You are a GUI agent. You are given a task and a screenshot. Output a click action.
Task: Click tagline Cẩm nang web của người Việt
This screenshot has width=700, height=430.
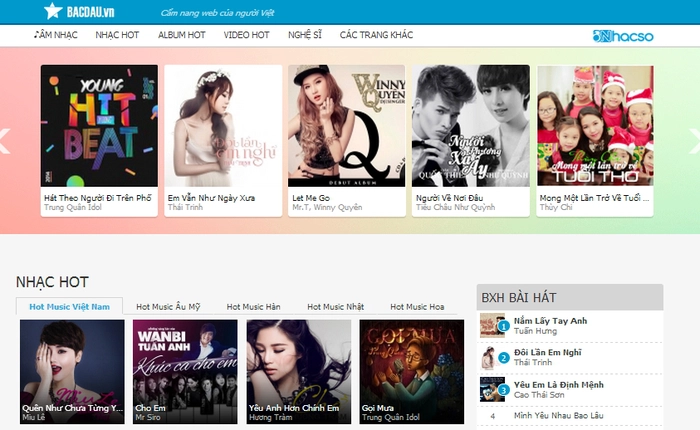click(x=217, y=13)
